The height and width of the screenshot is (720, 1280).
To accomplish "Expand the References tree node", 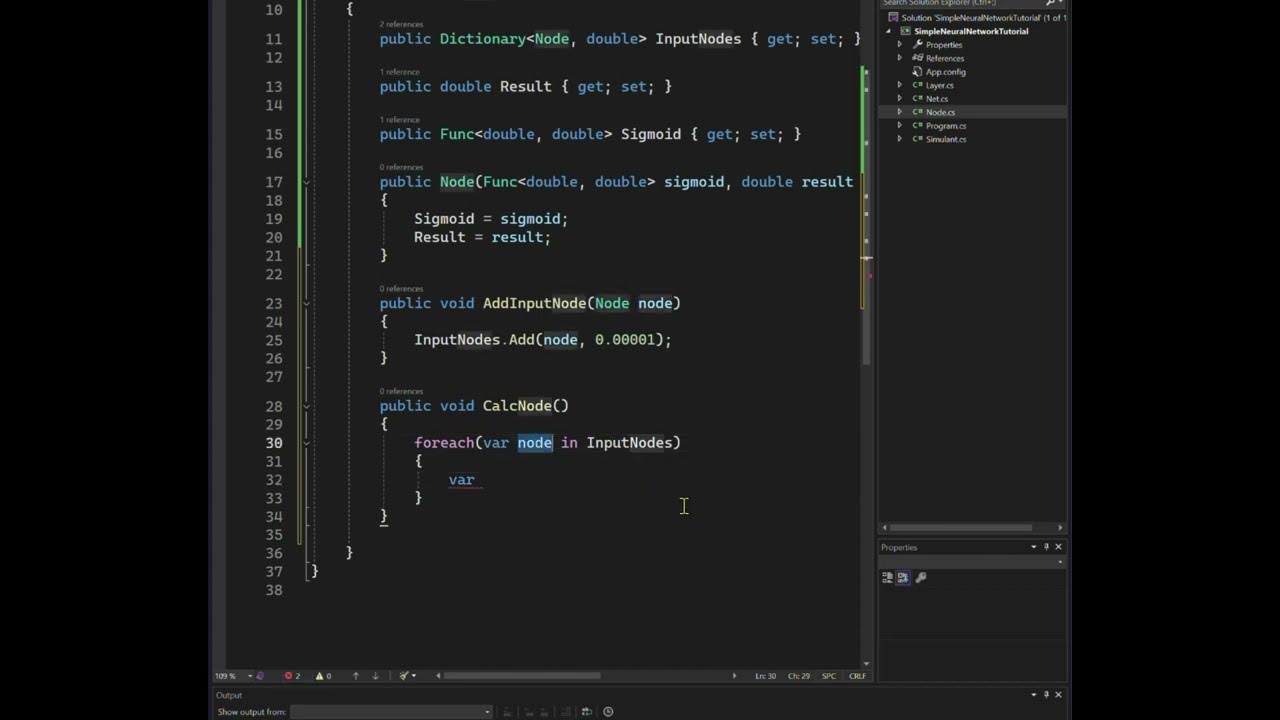I will pyautogui.click(x=900, y=58).
